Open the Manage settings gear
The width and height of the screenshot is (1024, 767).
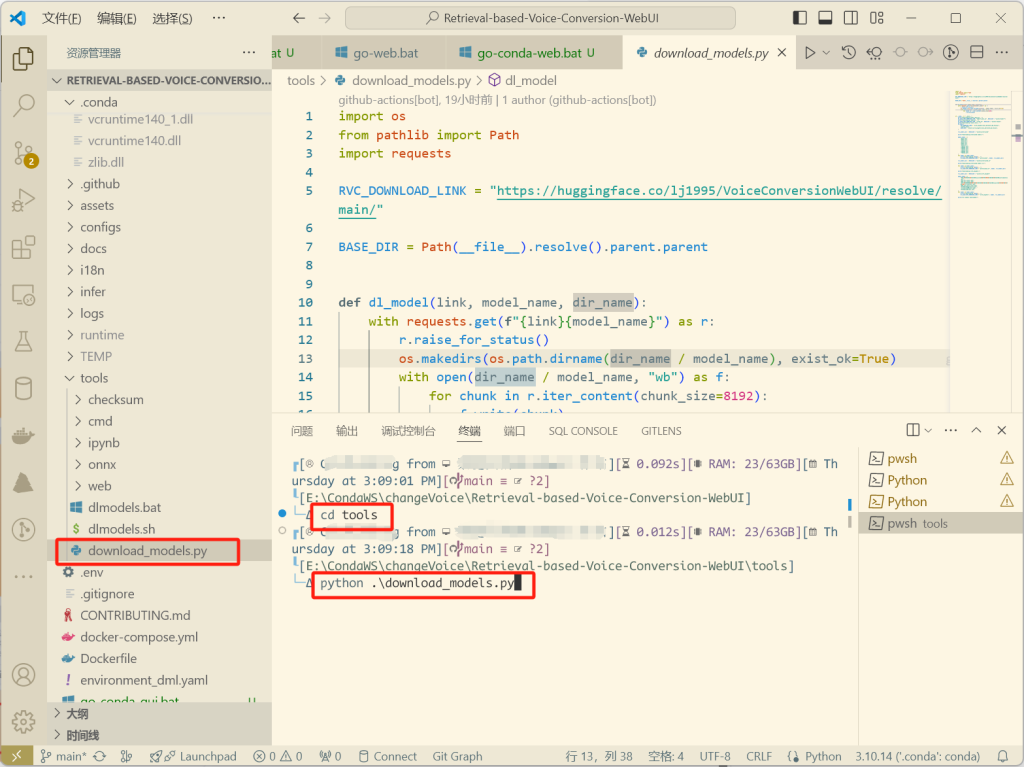(24, 722)
